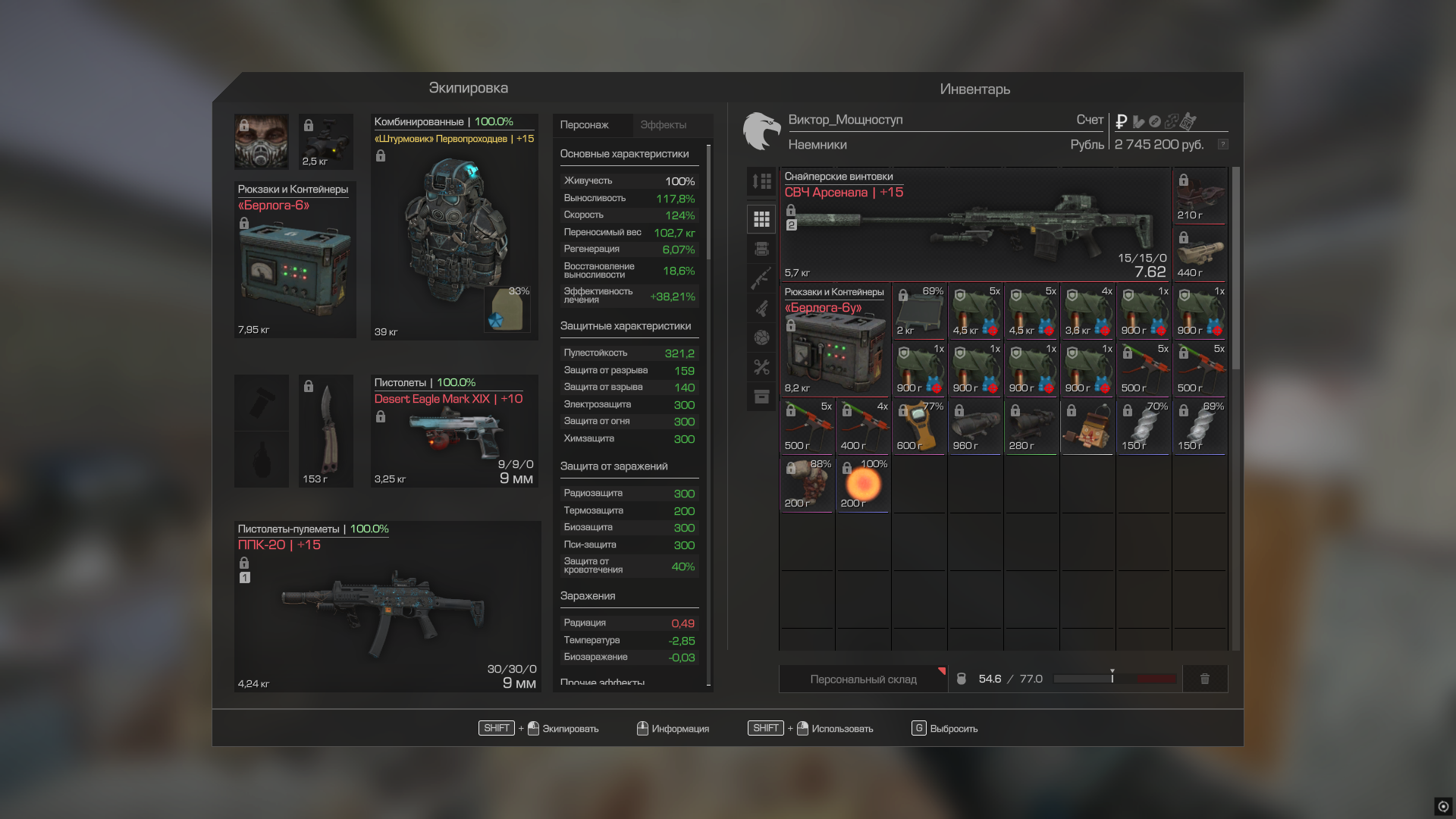Open Персональный склад storage
The height and width of the screenshot is (819, 1456).
pos(863,679)
